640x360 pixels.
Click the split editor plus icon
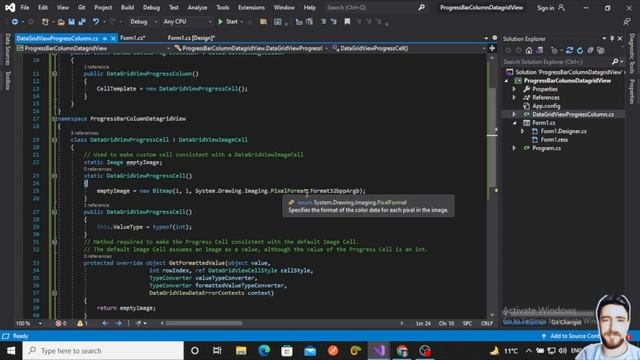[x=492, y=48]
